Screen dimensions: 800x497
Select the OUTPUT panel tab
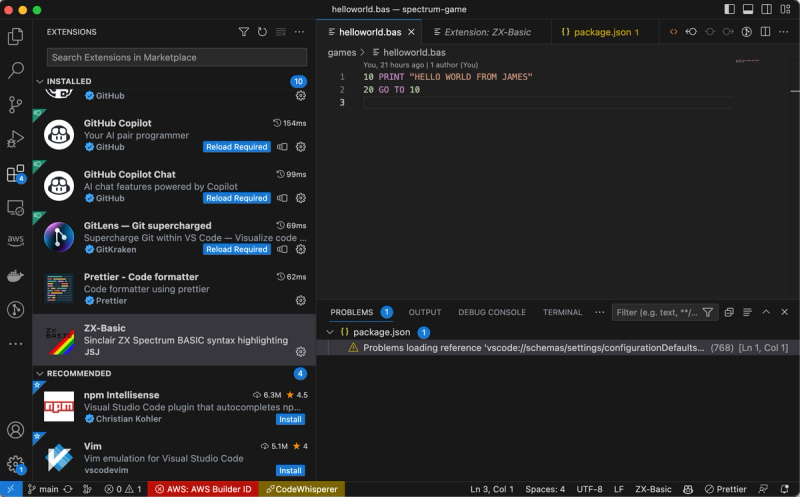(424, 312)
